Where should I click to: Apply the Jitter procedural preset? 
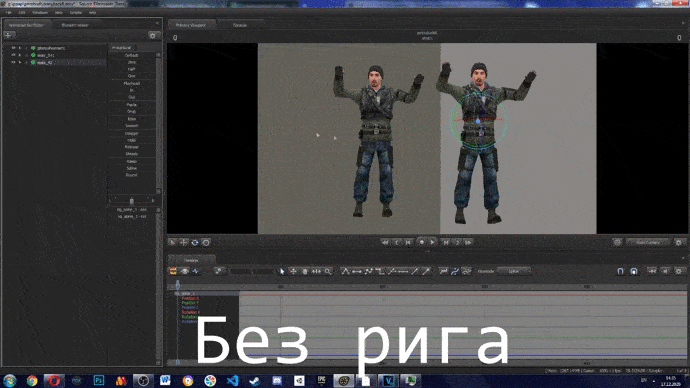click(x=132, y=119)
